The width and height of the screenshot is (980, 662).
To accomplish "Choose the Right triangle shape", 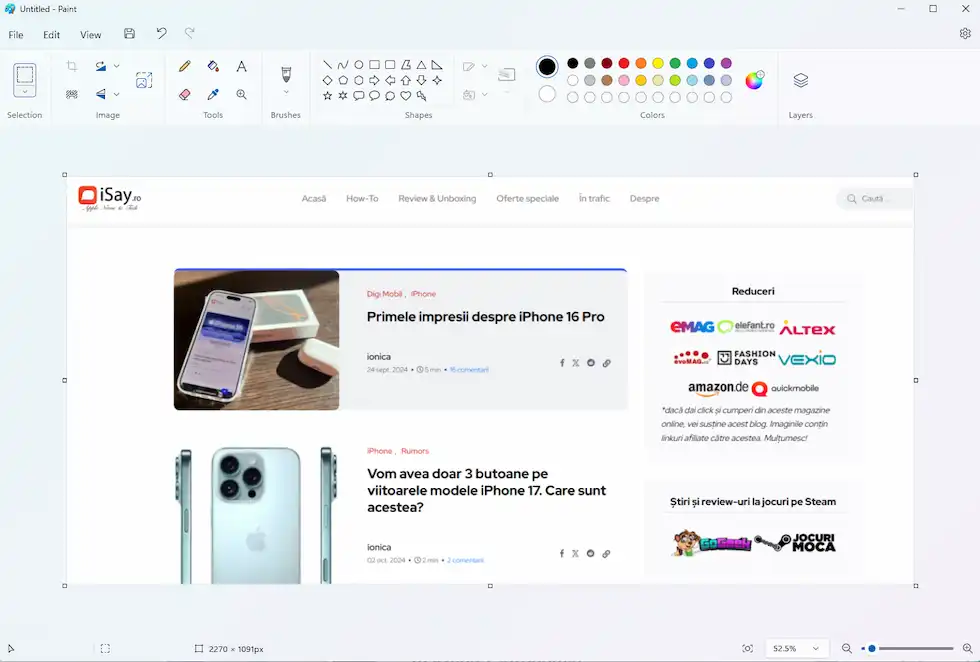I will (437, 64).
